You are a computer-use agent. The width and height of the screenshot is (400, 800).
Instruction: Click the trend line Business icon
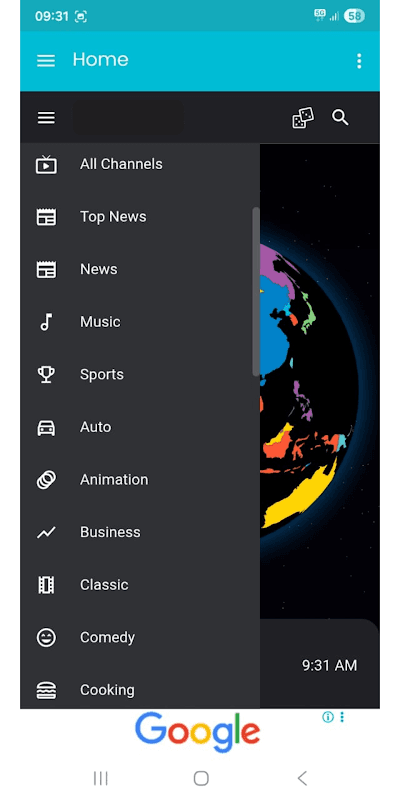(46, 533)
